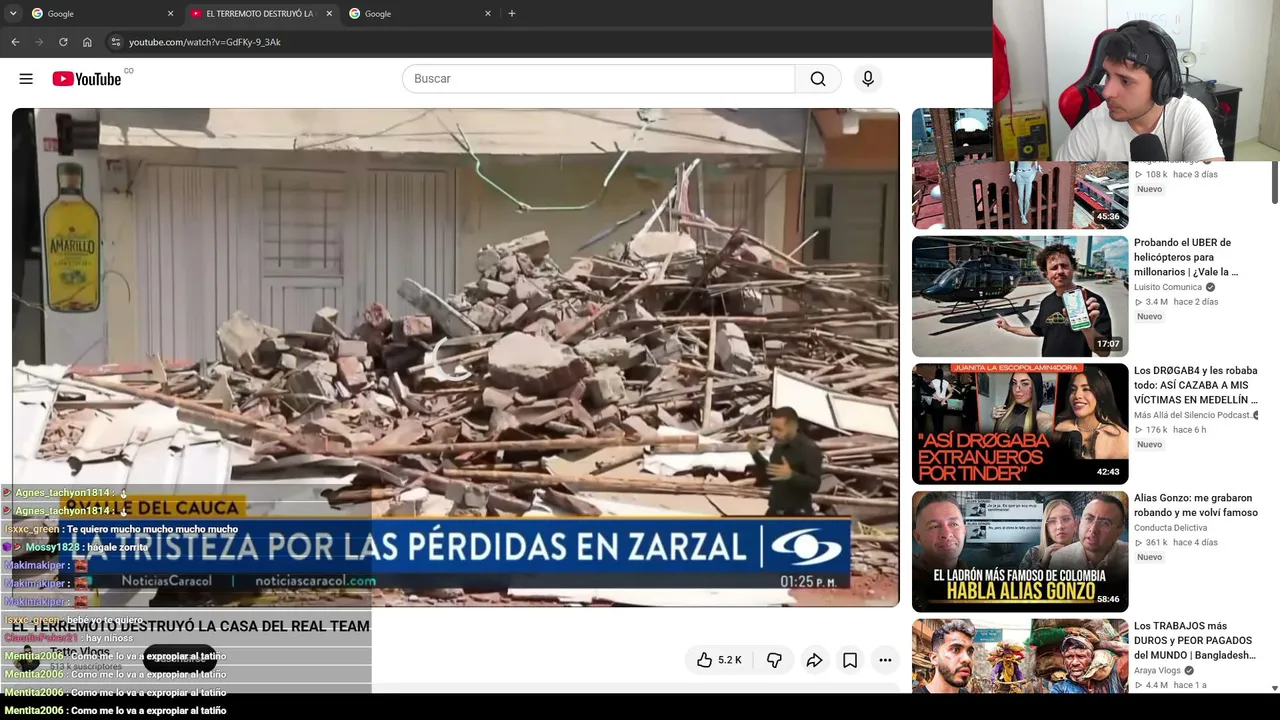Image resolution: width=1280 pixels, height=720 pixels.
Task: Click the Nuevo badge under Conducta Delictiva video
Action: tap(1150, 557)
